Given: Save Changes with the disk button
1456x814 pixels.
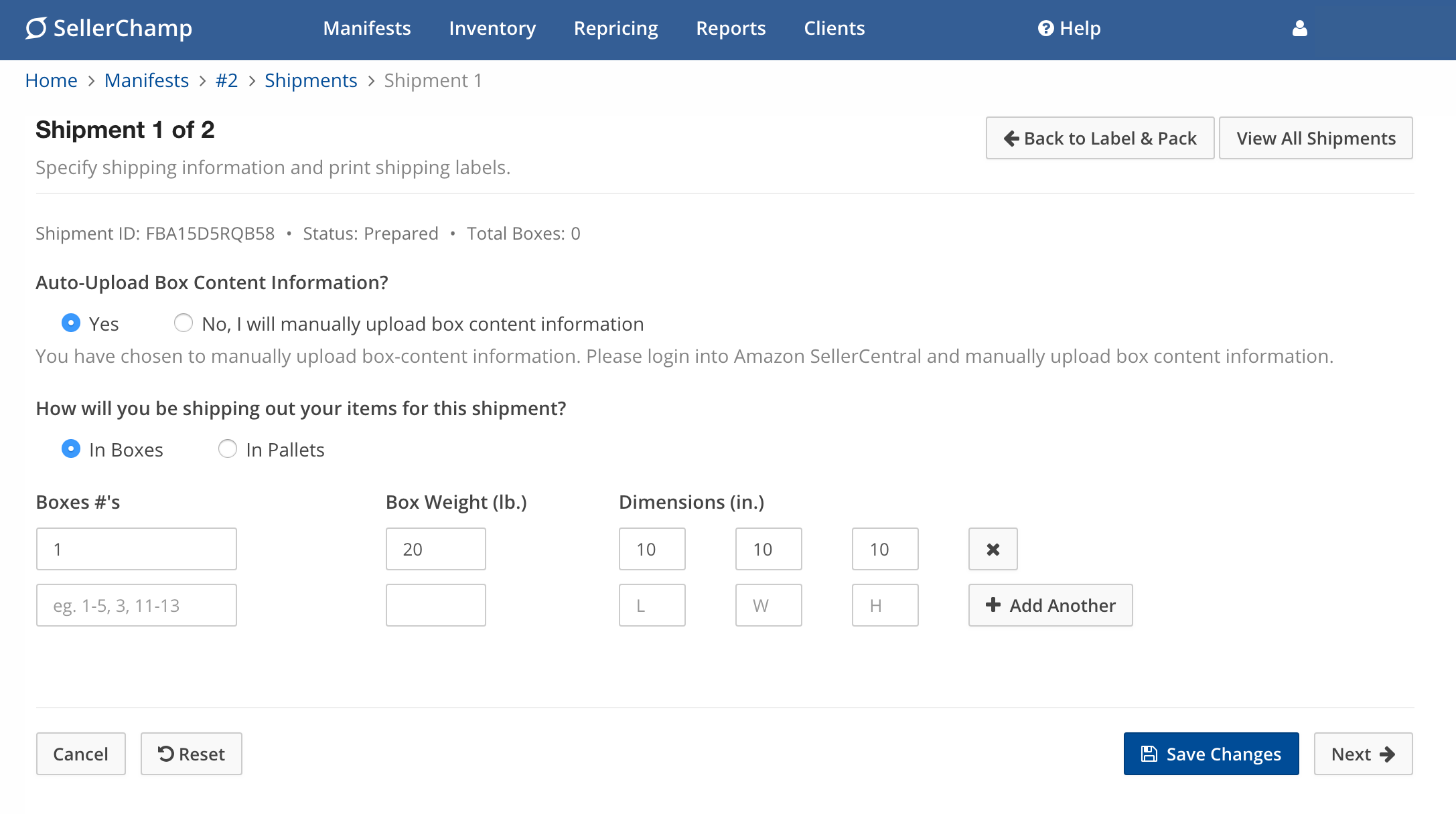Looking at the screenshot, I should pyautogui.click(x=1211, y=754).
